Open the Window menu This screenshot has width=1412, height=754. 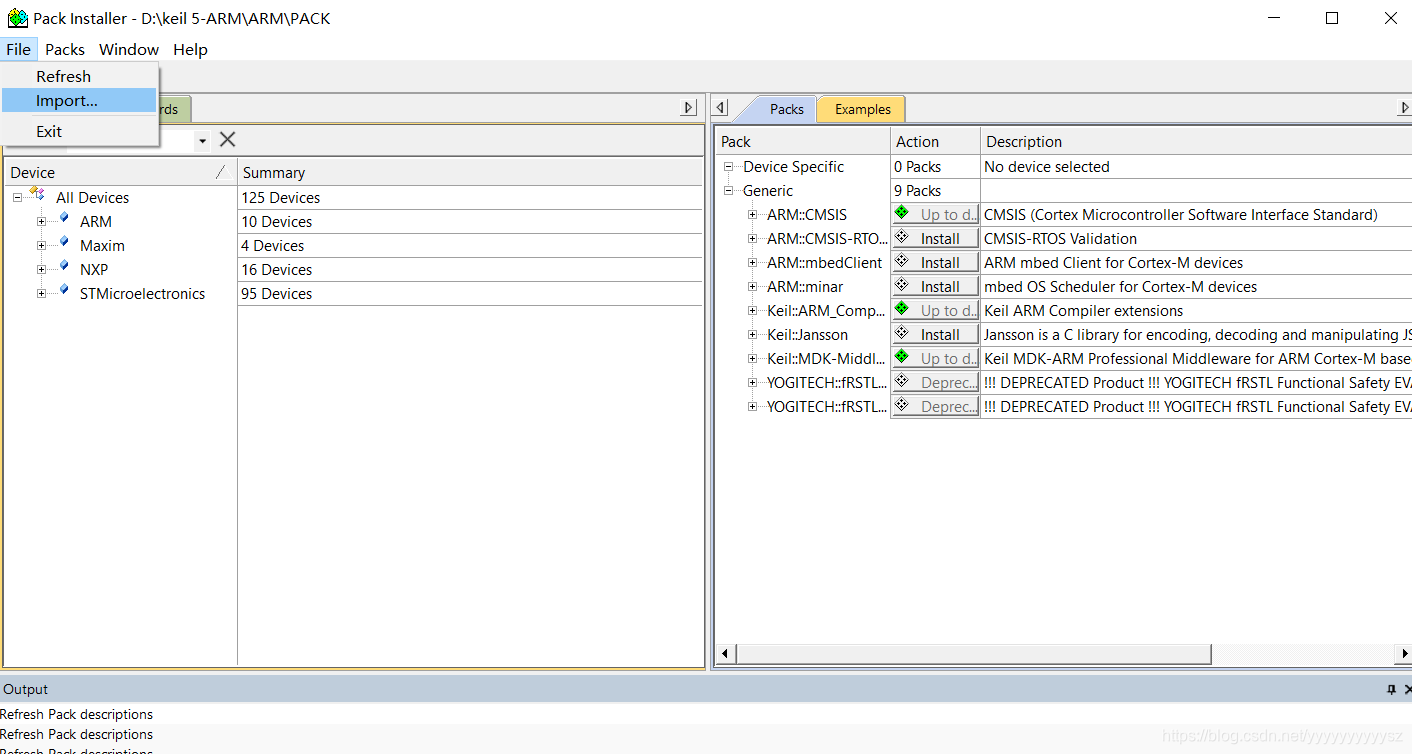coord(129,49)
